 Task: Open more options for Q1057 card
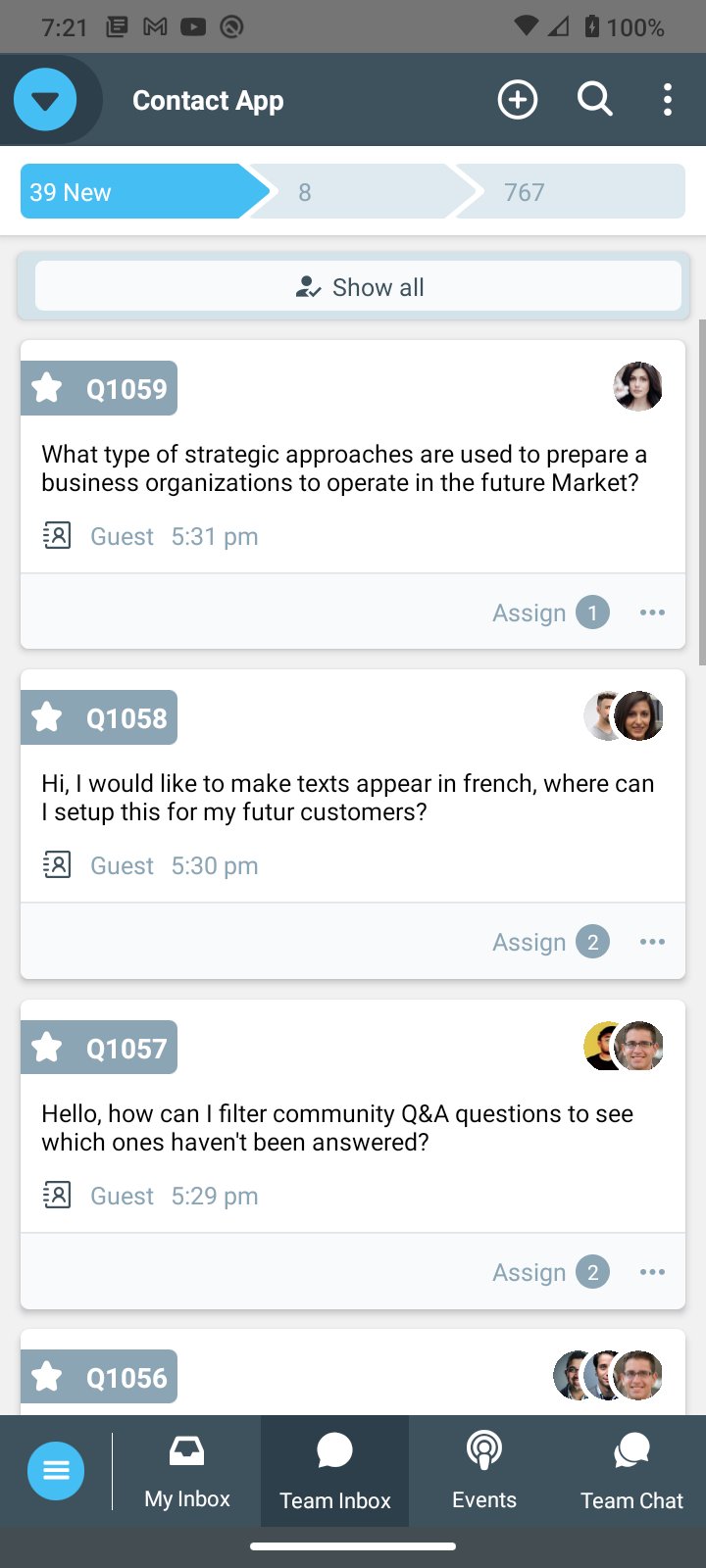[x=652, y=1272]
